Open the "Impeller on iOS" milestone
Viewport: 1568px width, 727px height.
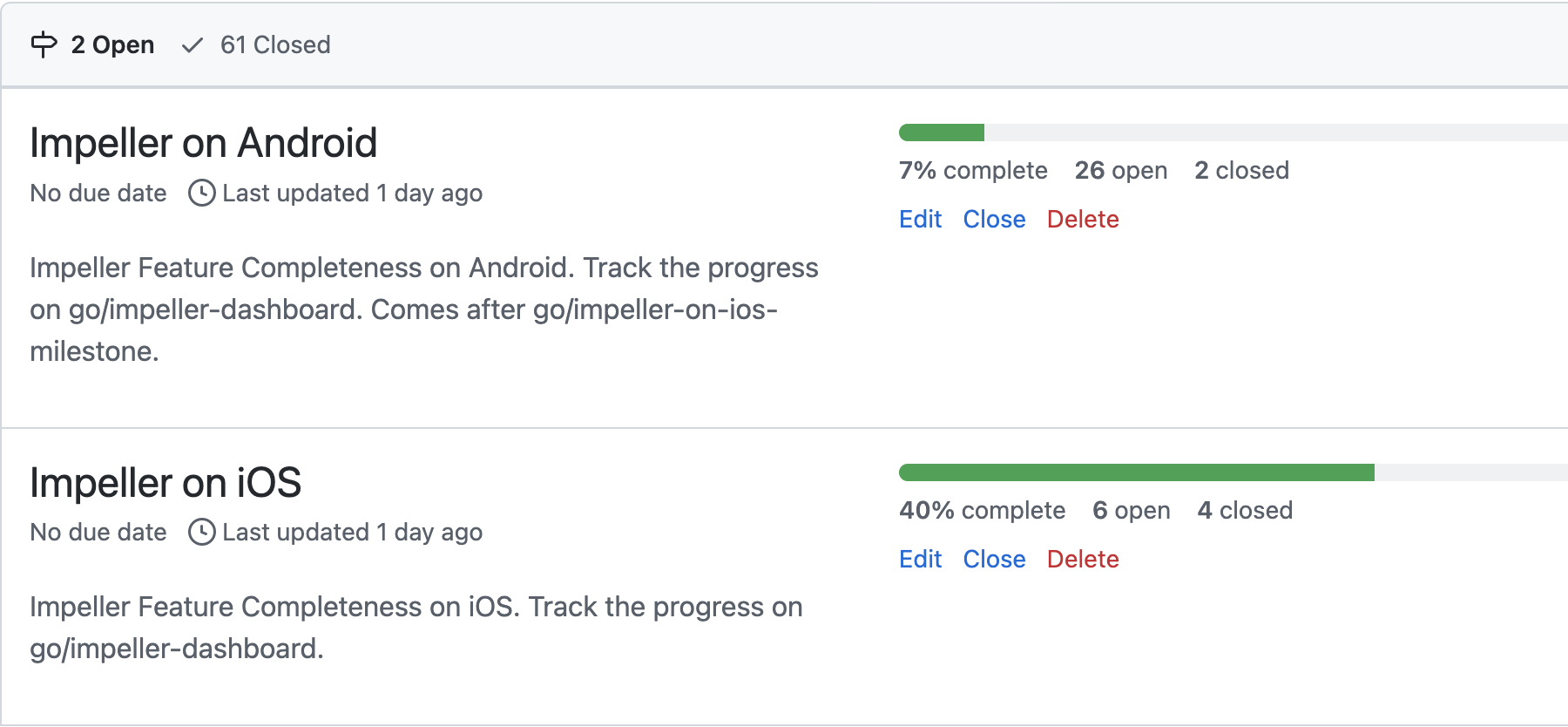(x=165, y=482)
